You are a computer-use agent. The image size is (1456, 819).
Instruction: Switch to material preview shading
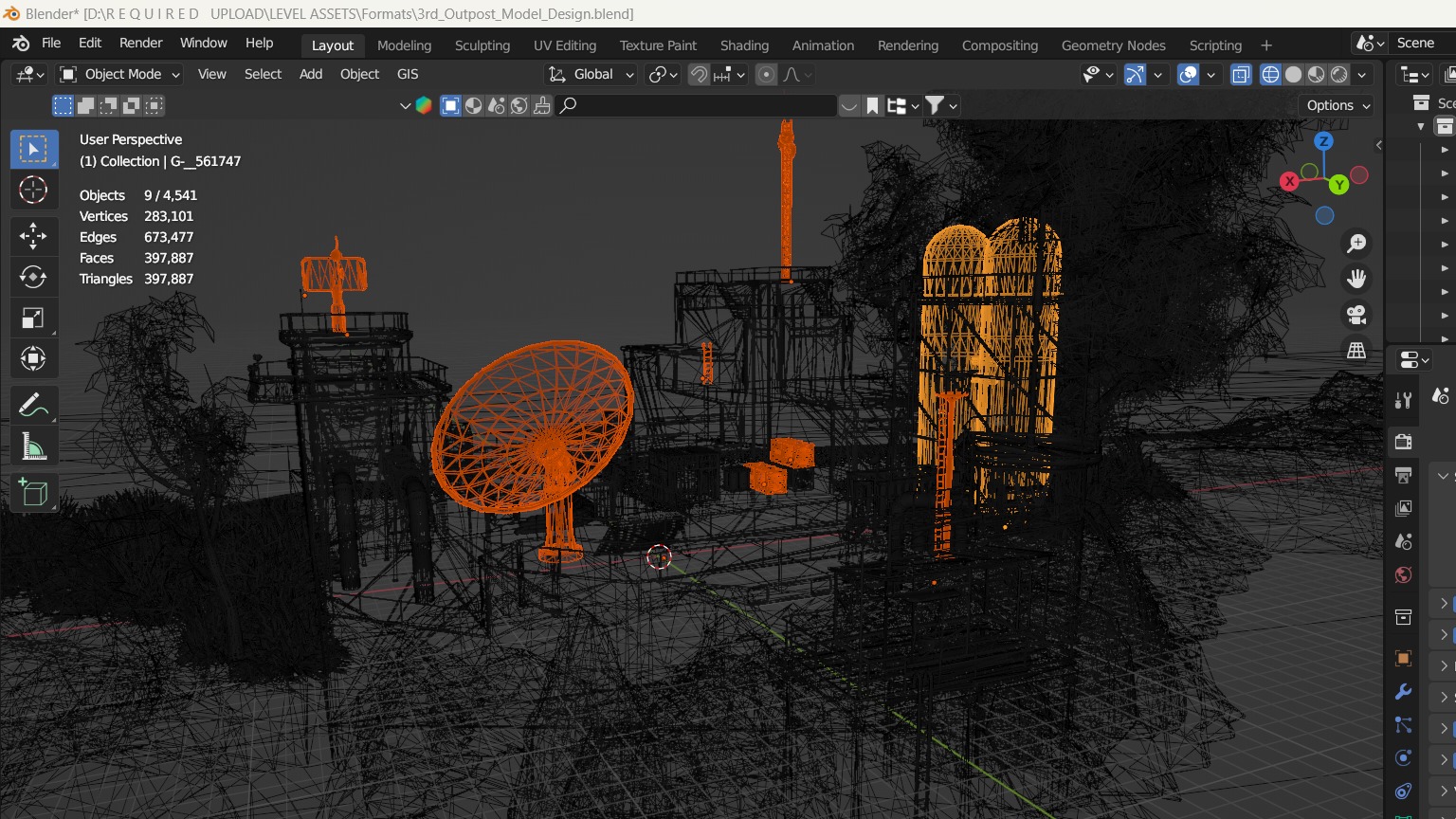point(1317,74)
